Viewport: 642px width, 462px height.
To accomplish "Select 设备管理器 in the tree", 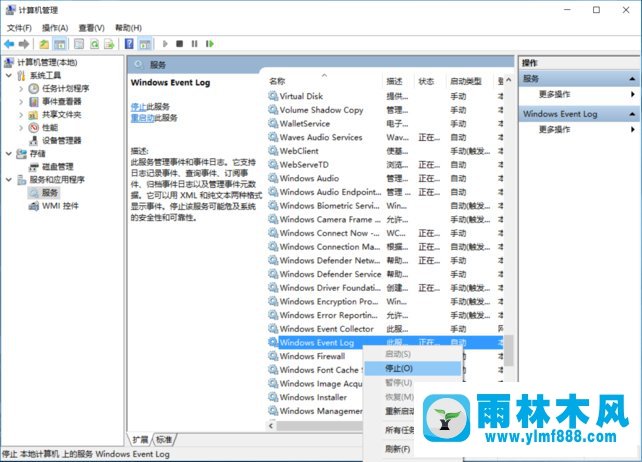I will (61, 140).
